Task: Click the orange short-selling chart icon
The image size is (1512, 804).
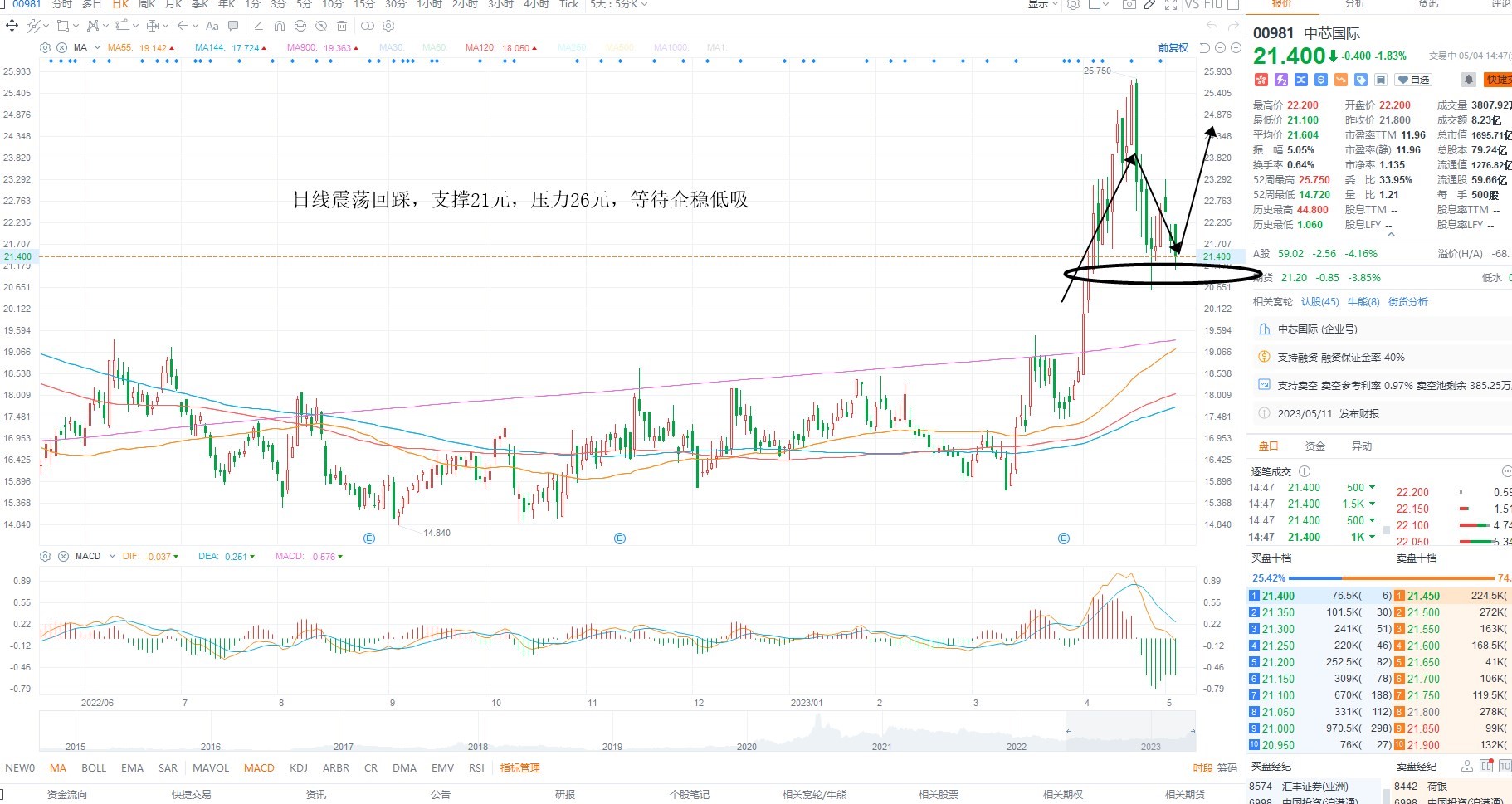Action: tap(1341, 80)
